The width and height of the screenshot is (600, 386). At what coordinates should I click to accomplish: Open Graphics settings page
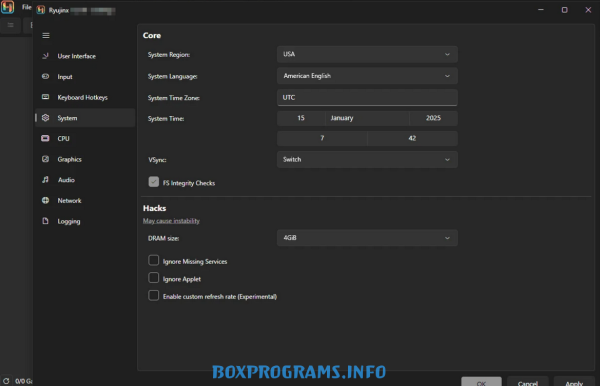coord(85,159)
